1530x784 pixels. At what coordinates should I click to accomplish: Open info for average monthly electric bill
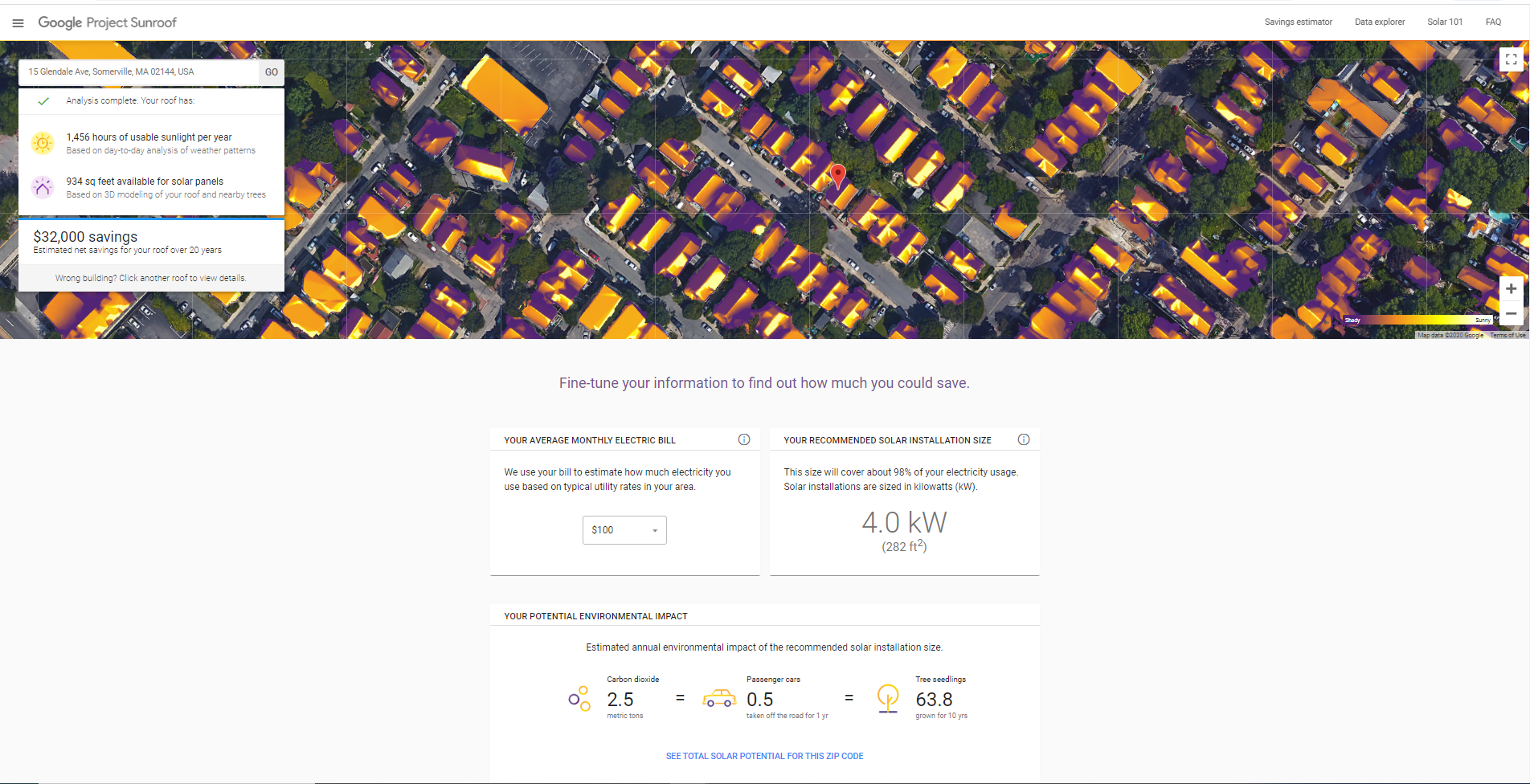coord(744,439)
